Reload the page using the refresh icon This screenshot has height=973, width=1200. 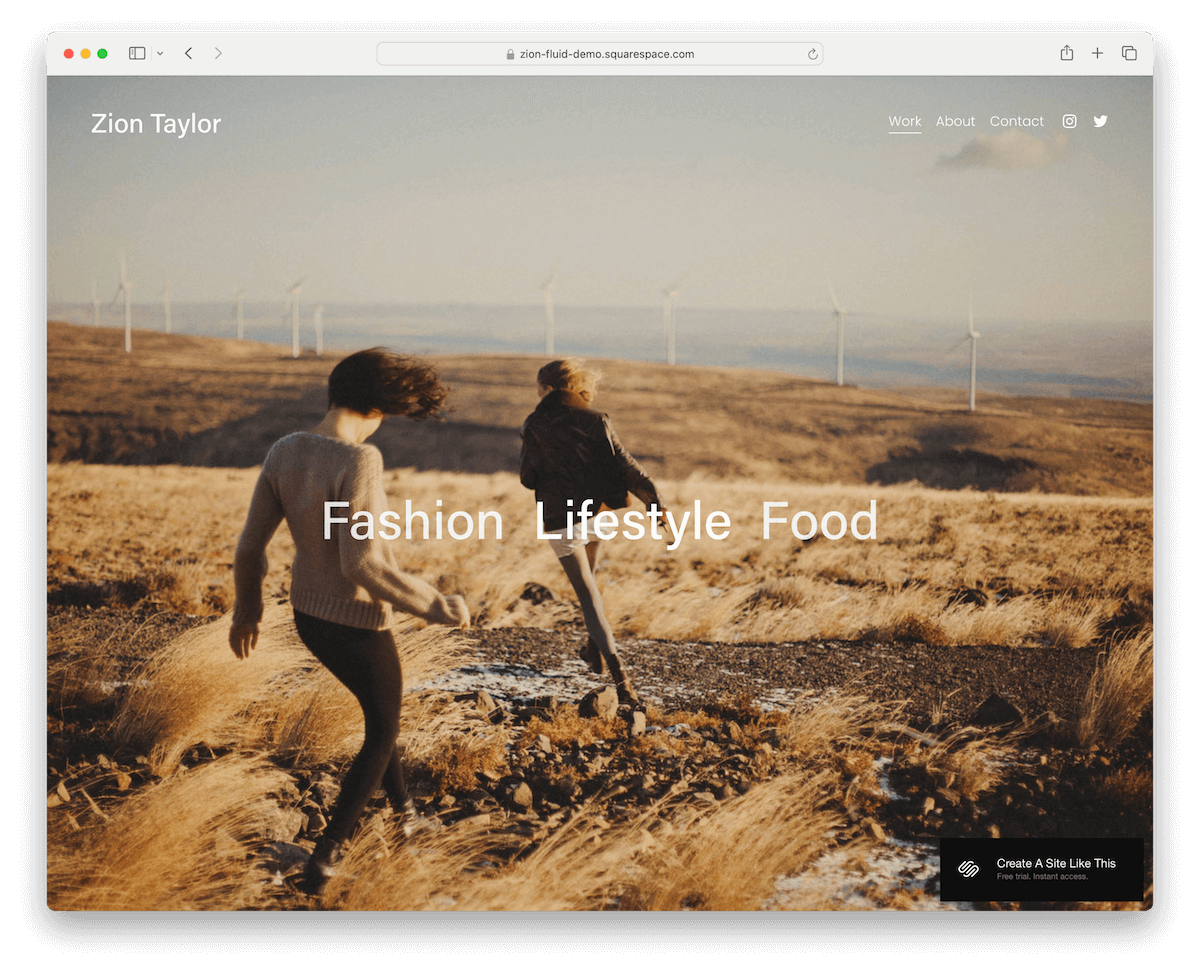[x=811, y=53]
